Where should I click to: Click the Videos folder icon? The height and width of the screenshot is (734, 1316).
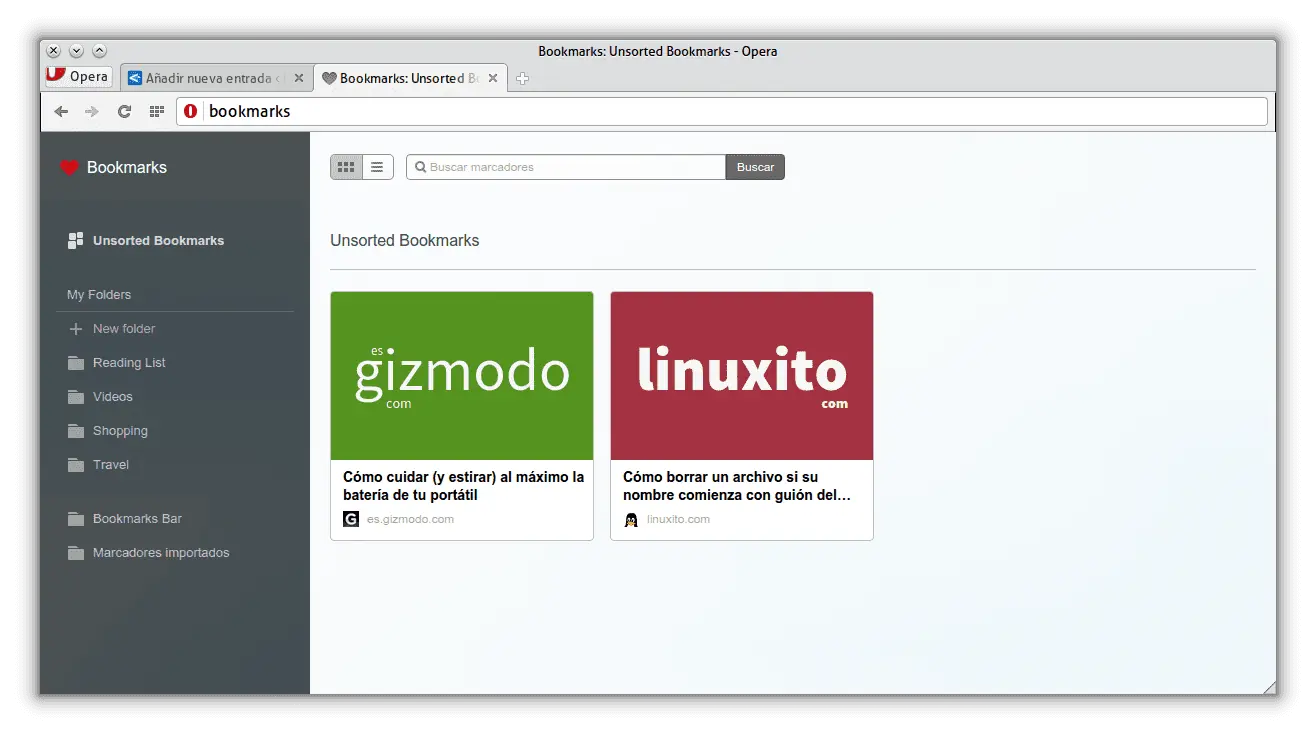75,397
